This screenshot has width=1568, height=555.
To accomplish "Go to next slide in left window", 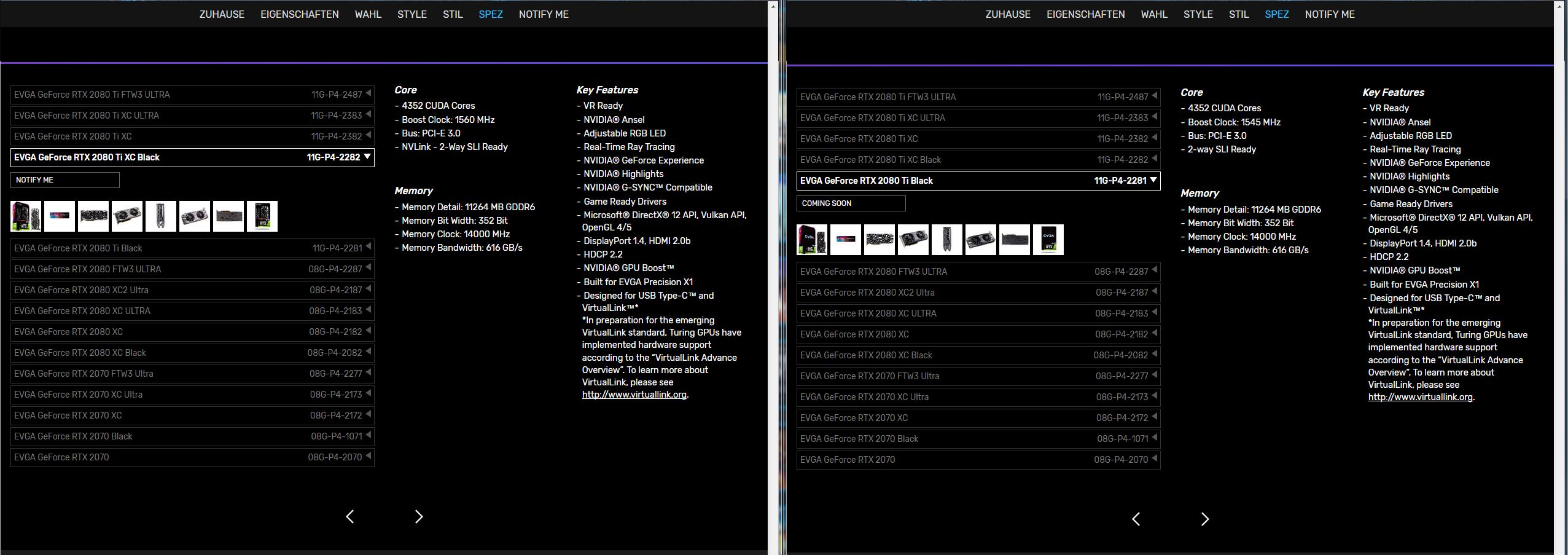I will tap(419, 517).
